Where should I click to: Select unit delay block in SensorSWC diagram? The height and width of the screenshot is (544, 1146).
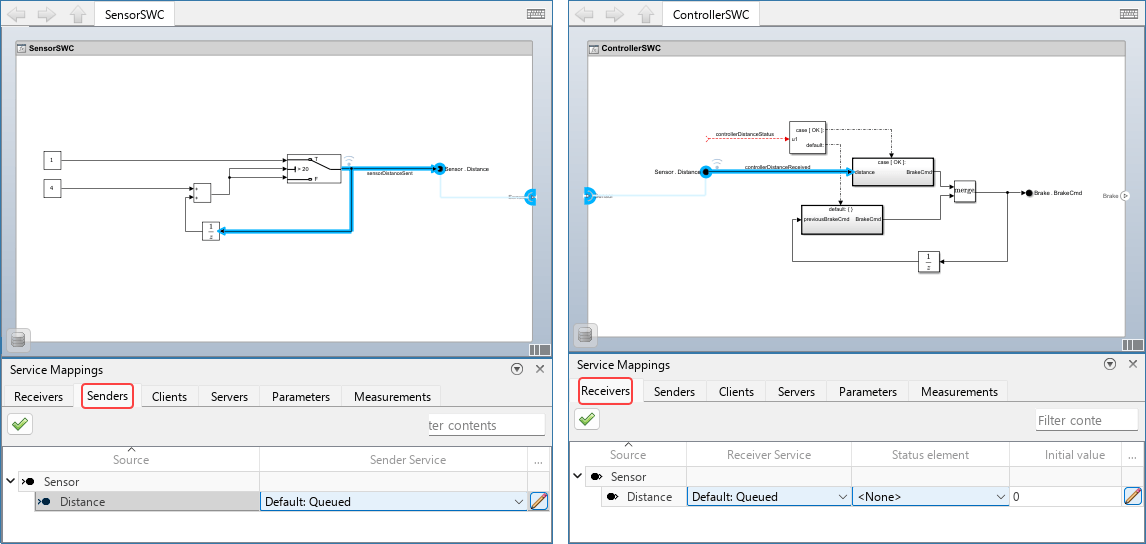[210, 230]
